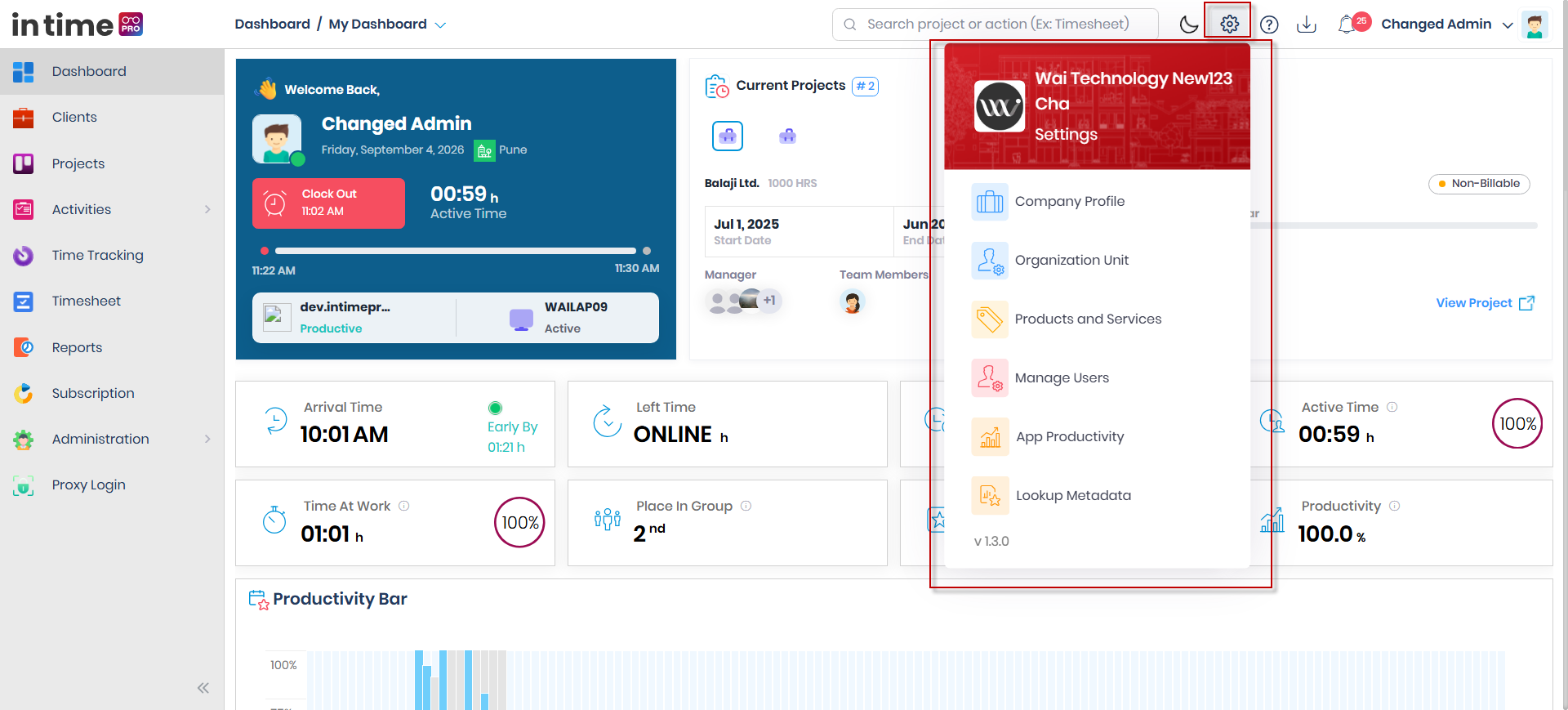Go to Clients in the sidebar
1568x710 pixels.
[112, 118]
